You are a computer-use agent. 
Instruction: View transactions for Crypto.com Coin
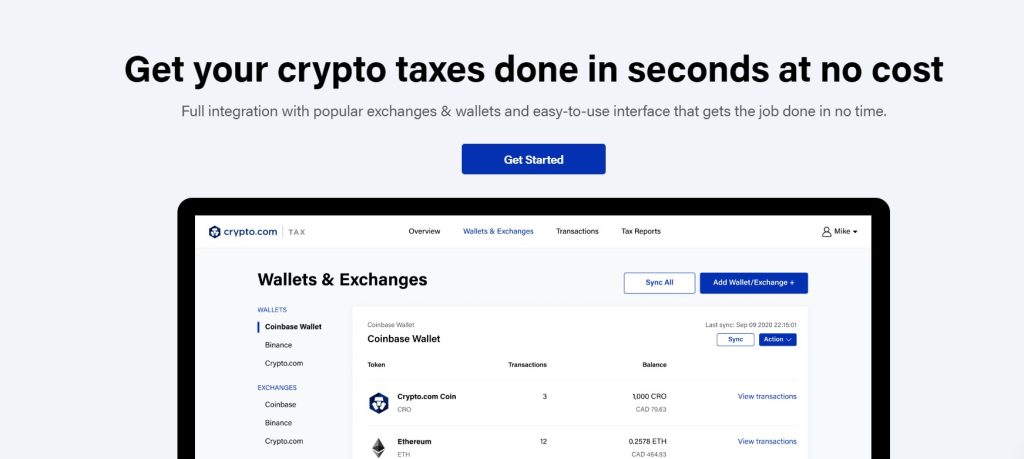point(767,396)
